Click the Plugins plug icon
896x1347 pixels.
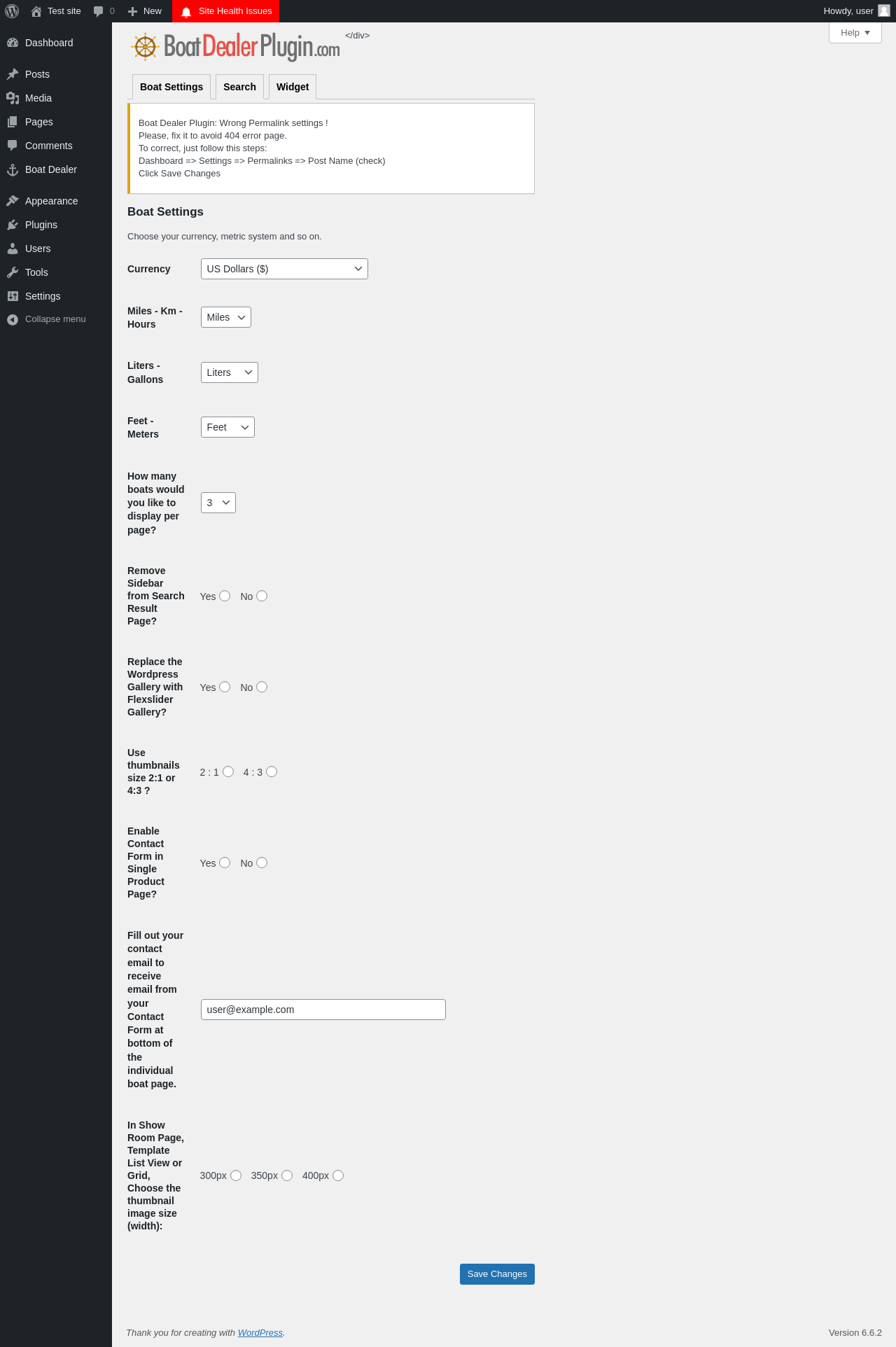tap(13, 225)
